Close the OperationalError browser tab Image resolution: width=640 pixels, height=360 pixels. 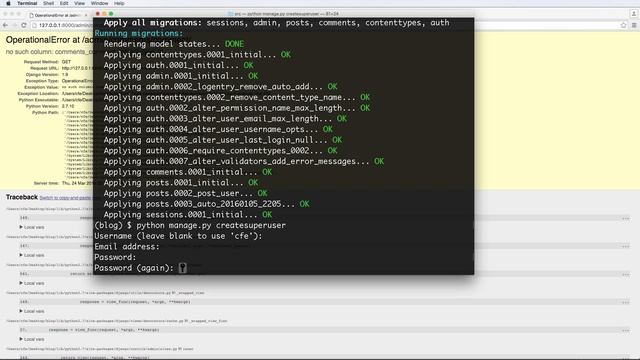click(x=86, y=15)
